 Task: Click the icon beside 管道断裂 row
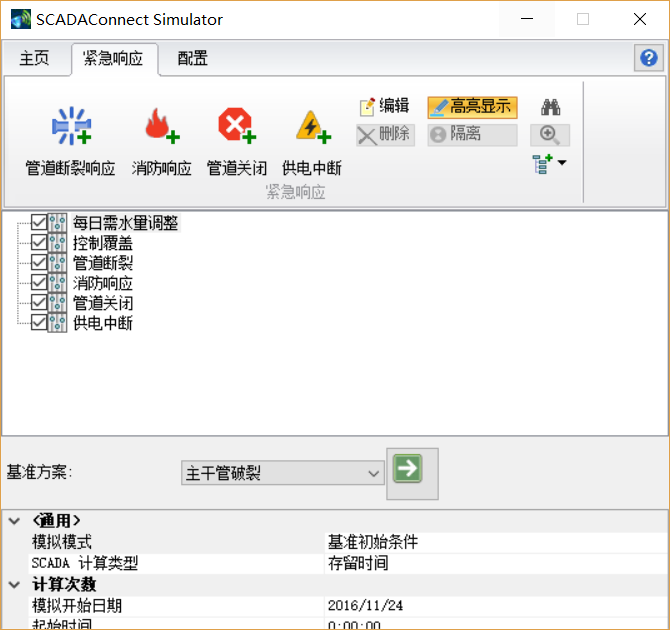tap(57, 263)
